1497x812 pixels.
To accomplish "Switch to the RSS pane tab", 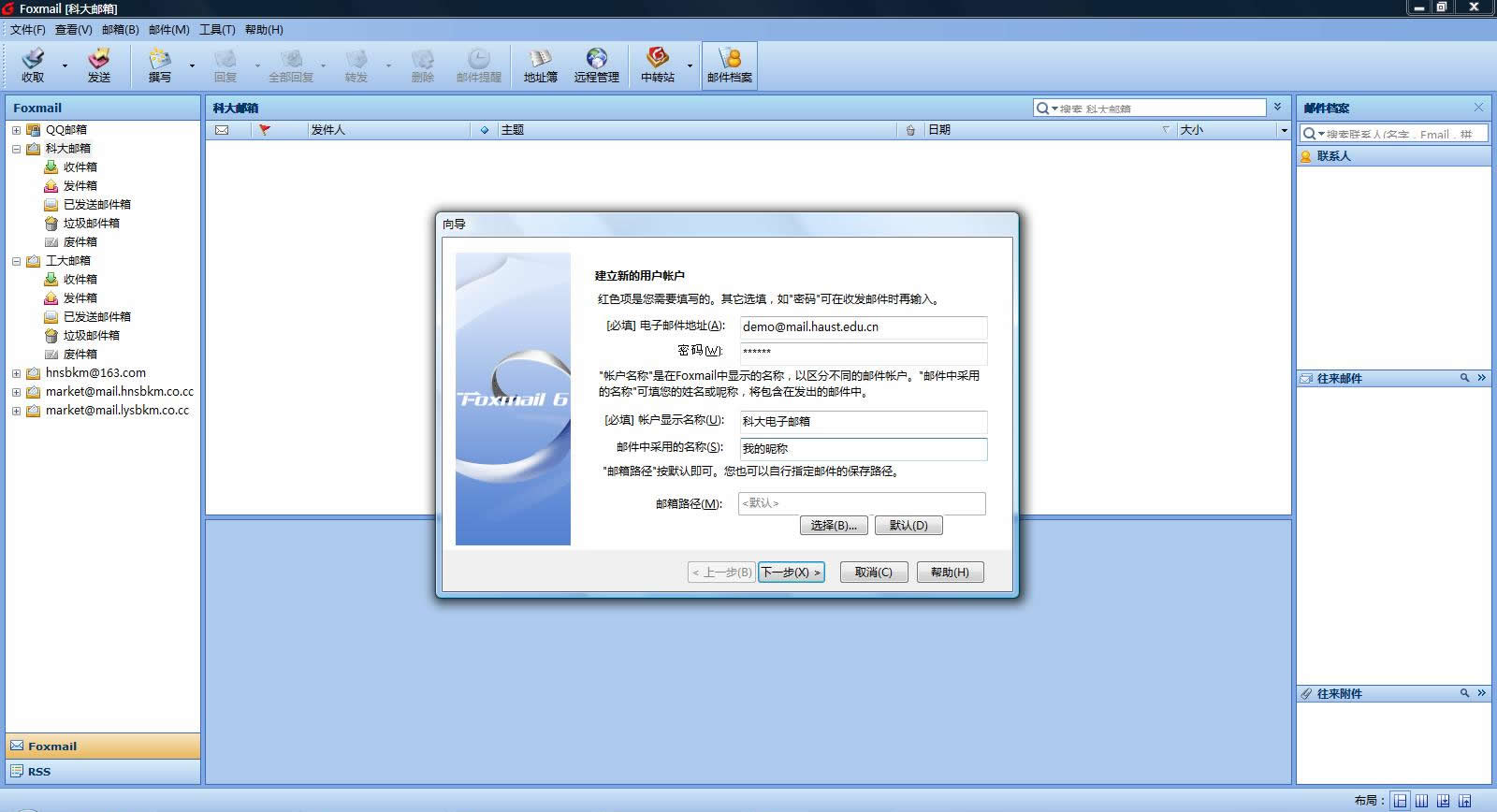I will 103,772.
